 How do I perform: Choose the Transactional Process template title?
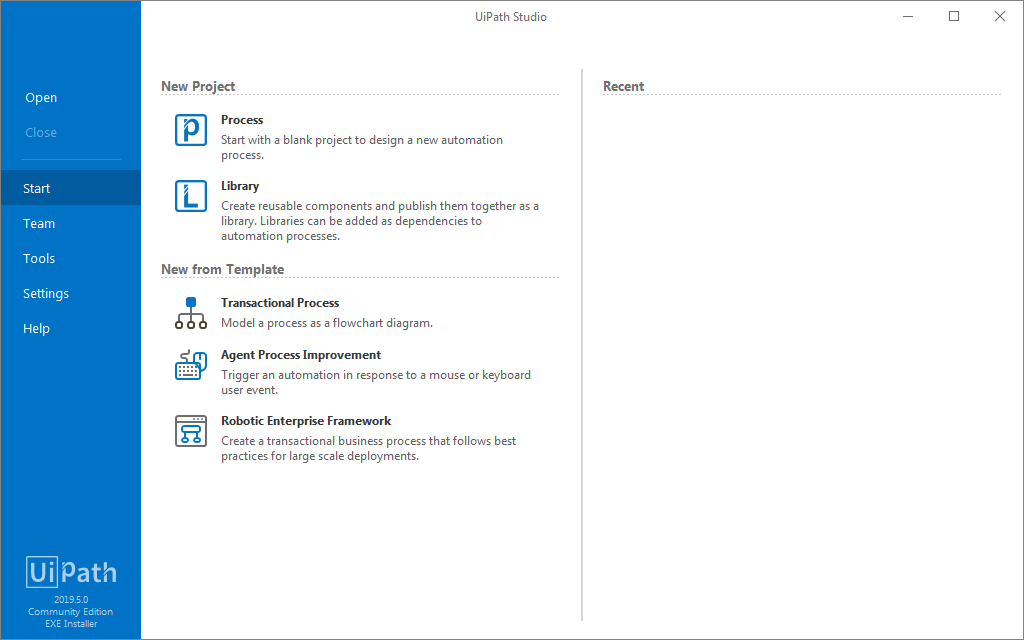pos(280,302)
